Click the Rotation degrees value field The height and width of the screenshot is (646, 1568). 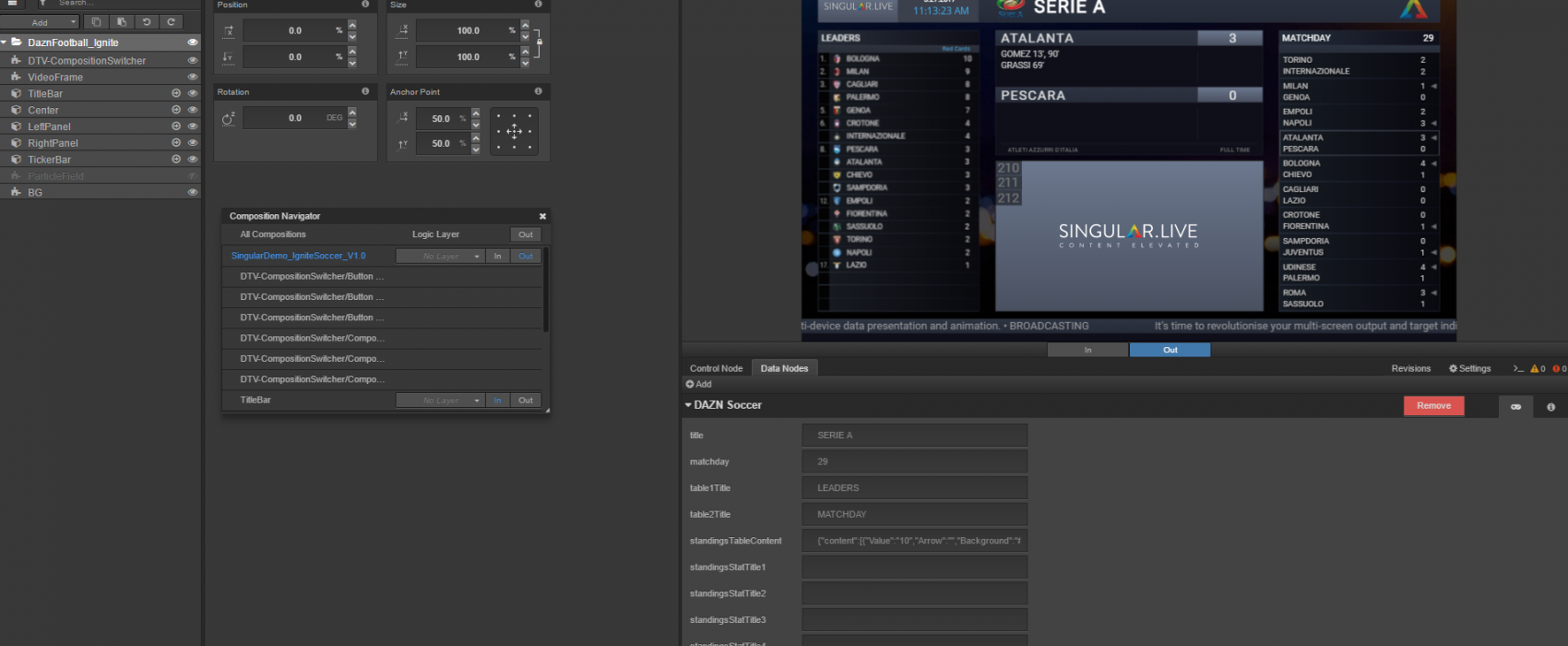coord(294,118)
